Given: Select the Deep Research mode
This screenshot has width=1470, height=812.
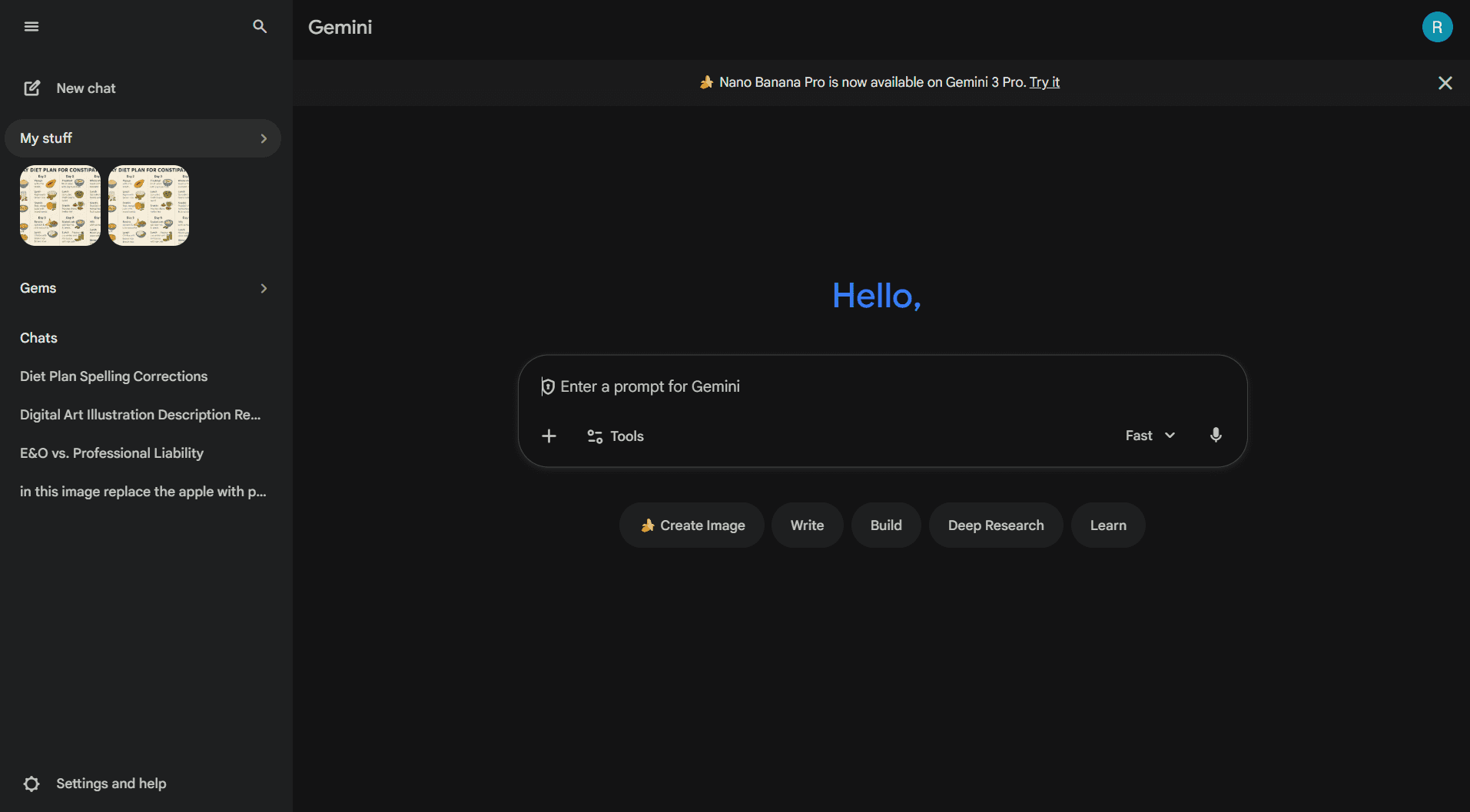Looking at the screenshot, I should click(995, 525).
